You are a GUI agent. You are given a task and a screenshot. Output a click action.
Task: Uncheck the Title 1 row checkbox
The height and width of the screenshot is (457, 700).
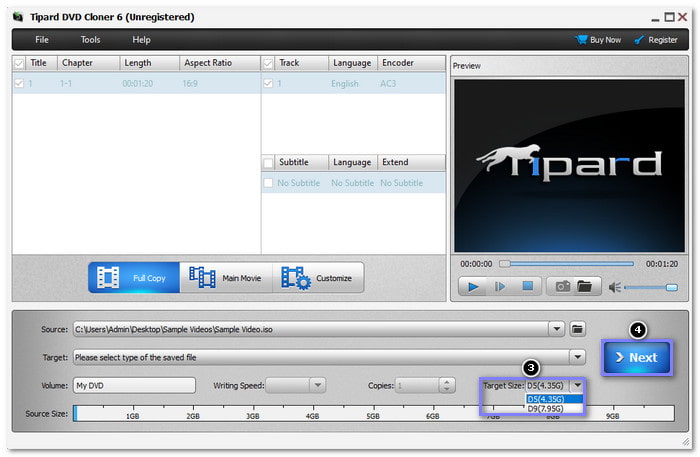point(19,83)
